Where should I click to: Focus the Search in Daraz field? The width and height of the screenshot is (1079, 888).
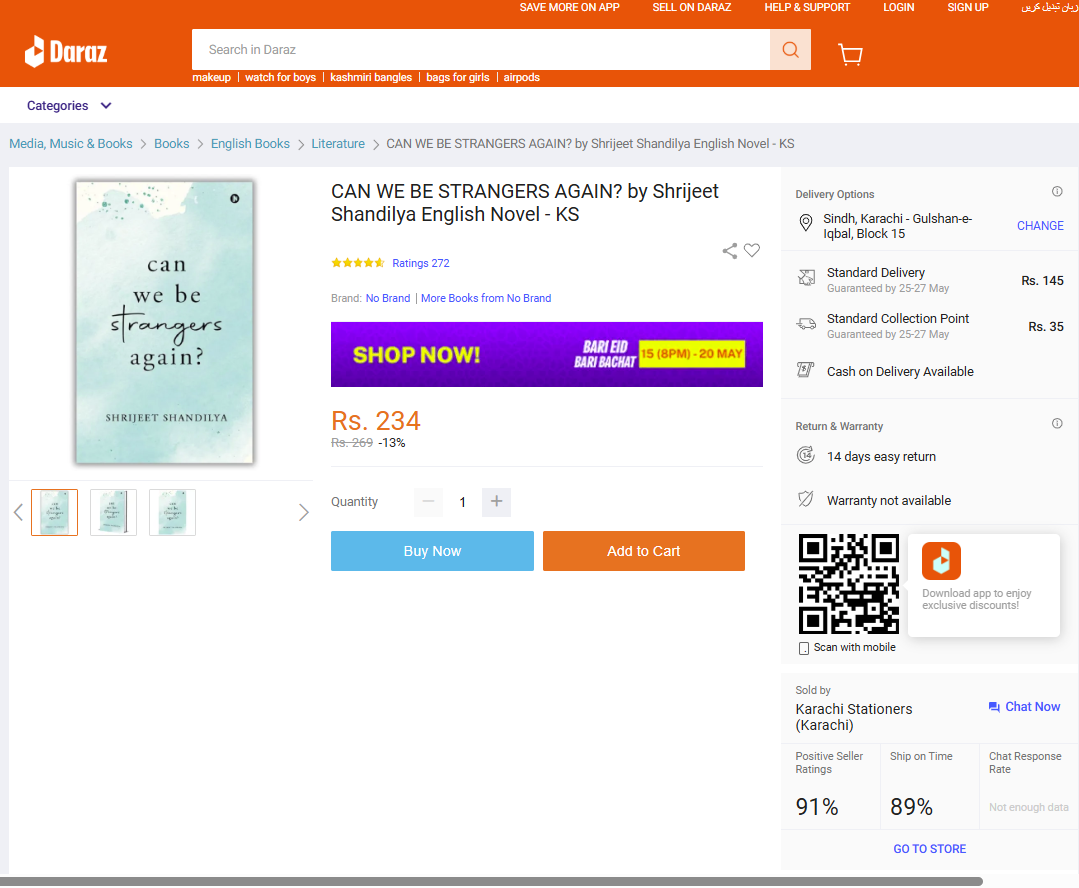point(480,50)
